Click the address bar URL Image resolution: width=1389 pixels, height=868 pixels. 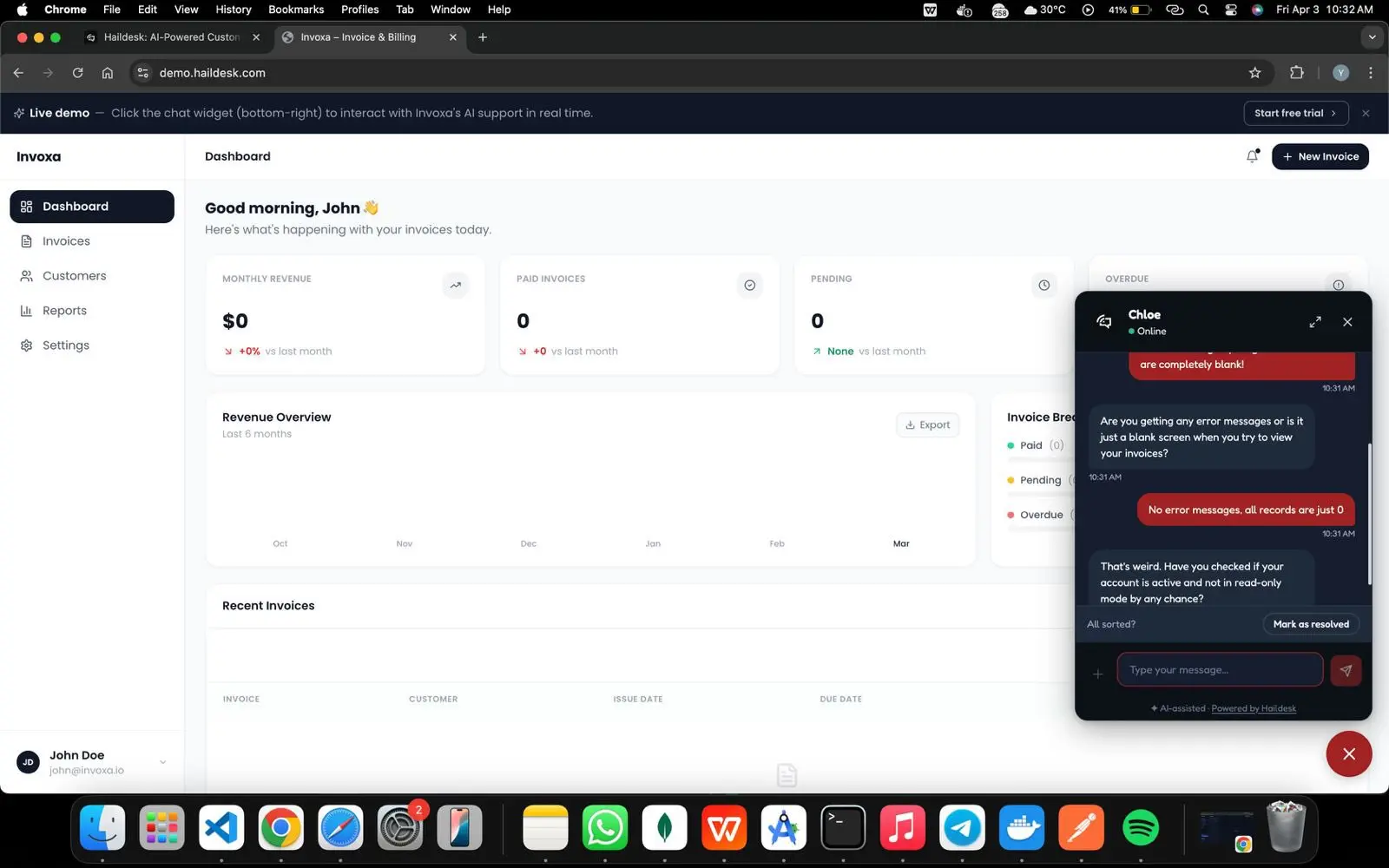point(213,73)
